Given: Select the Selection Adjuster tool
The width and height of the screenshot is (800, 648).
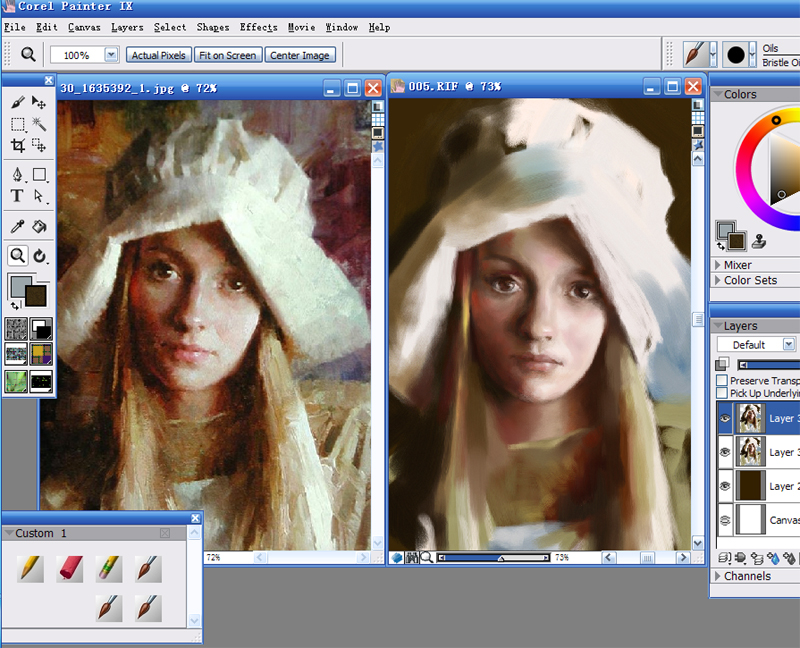Looking at the screenshot, I should (x=39, y=145).
